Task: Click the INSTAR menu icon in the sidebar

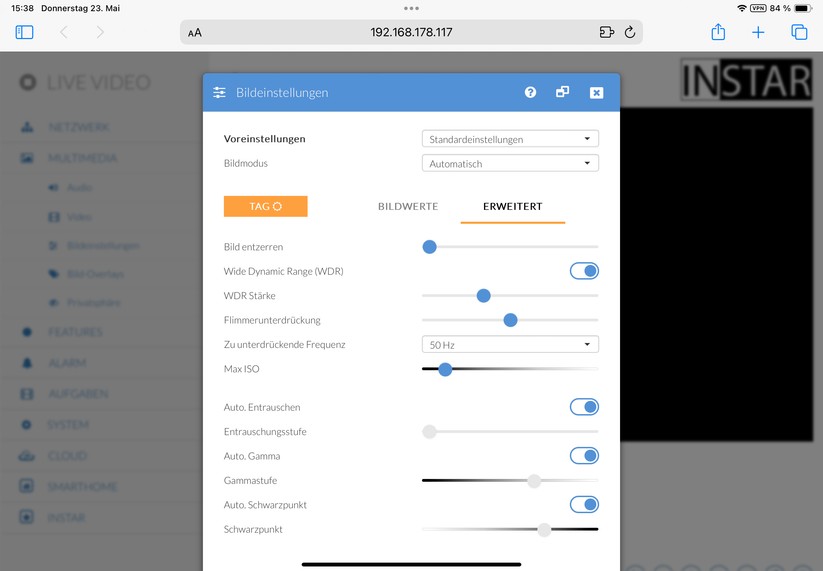Action: click(27, 517)
